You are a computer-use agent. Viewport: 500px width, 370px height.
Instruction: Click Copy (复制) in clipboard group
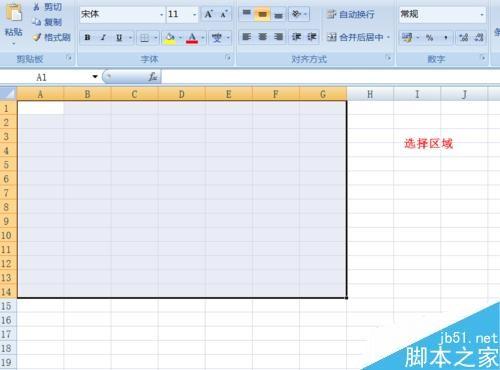pyautogui.click(x=47, y=22)
